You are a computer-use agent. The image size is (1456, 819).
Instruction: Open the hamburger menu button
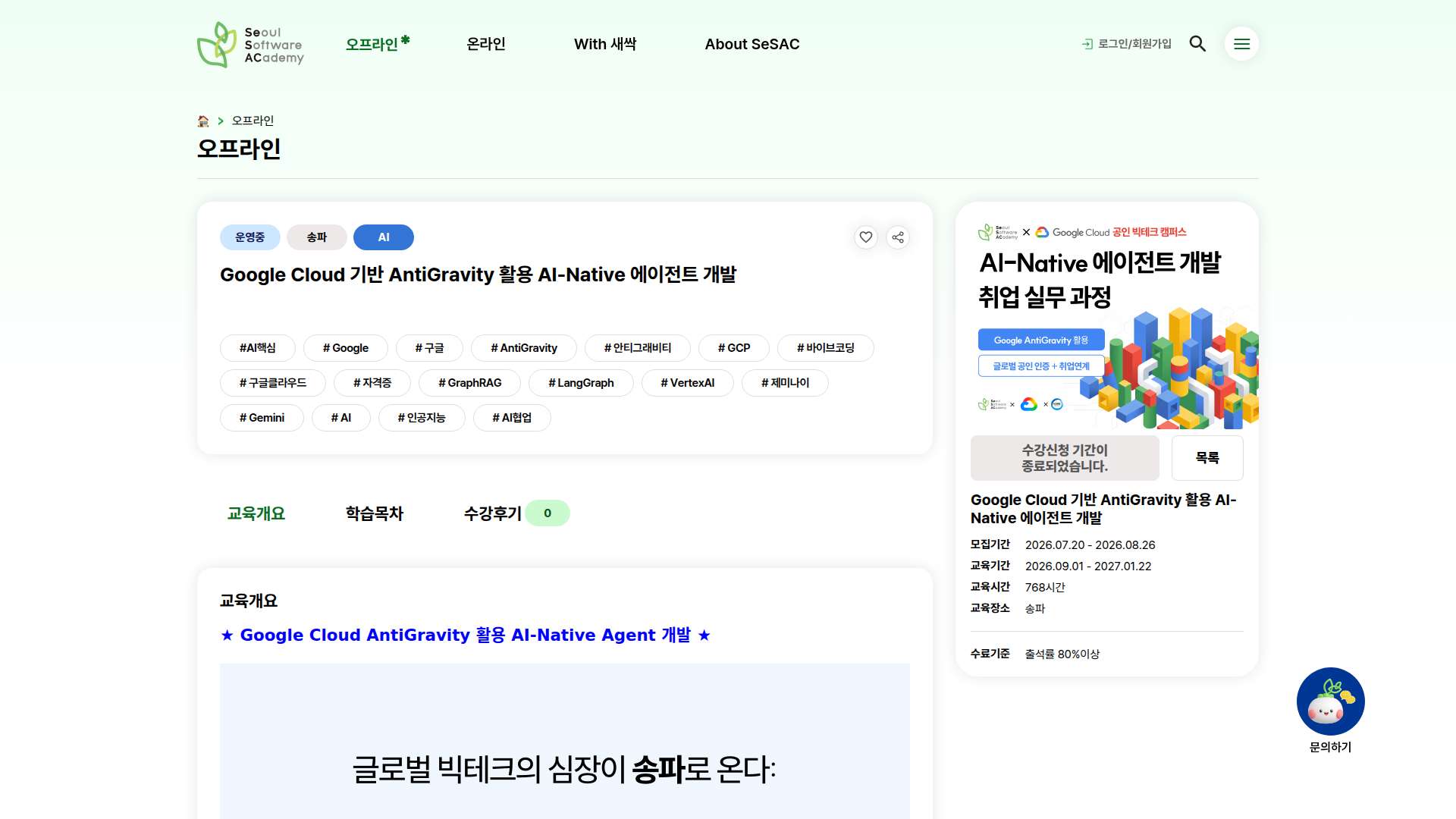[1241, 44]
